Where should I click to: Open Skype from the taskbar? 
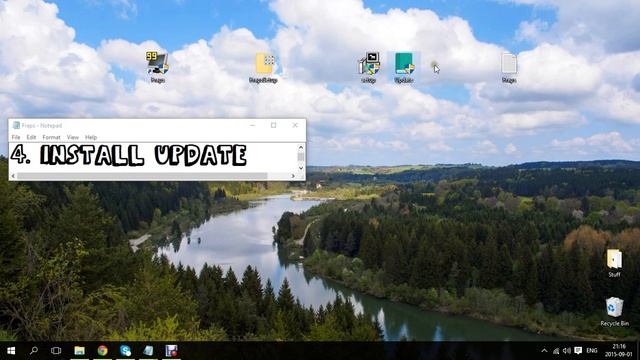[x=125, y=351]
